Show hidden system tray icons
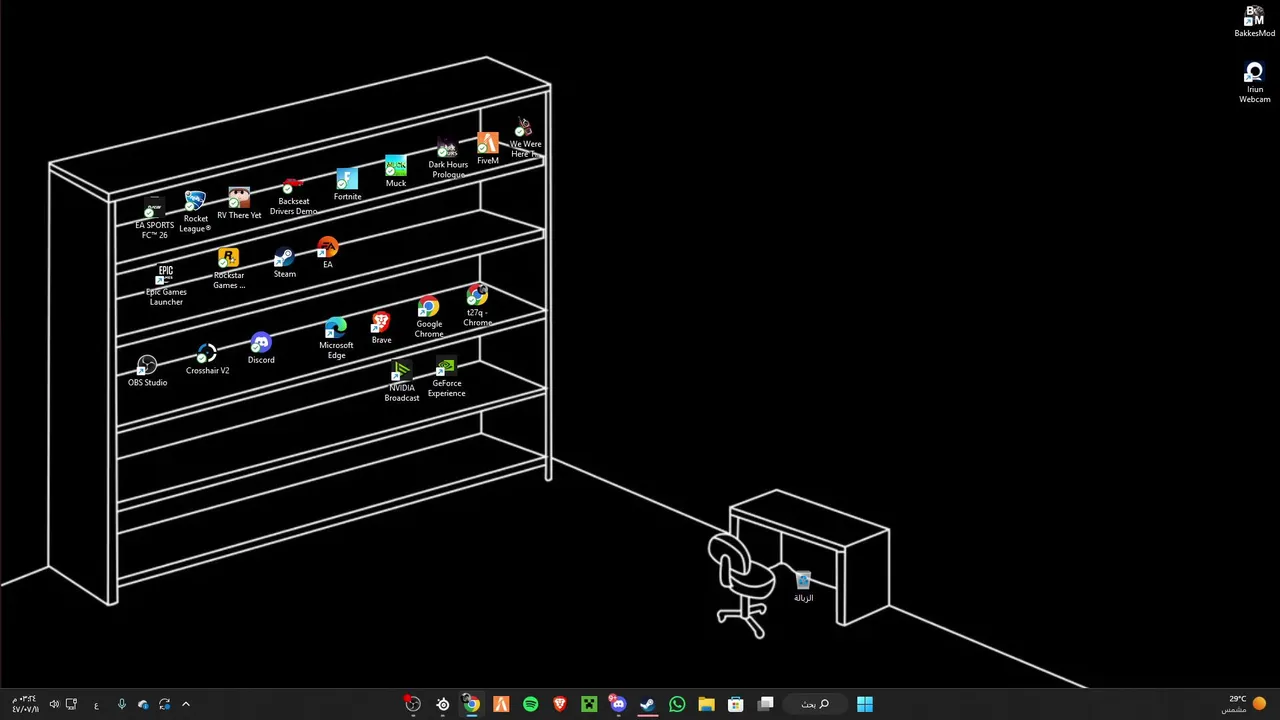The height and width of the screenshot is (720, 1280). 185,704
